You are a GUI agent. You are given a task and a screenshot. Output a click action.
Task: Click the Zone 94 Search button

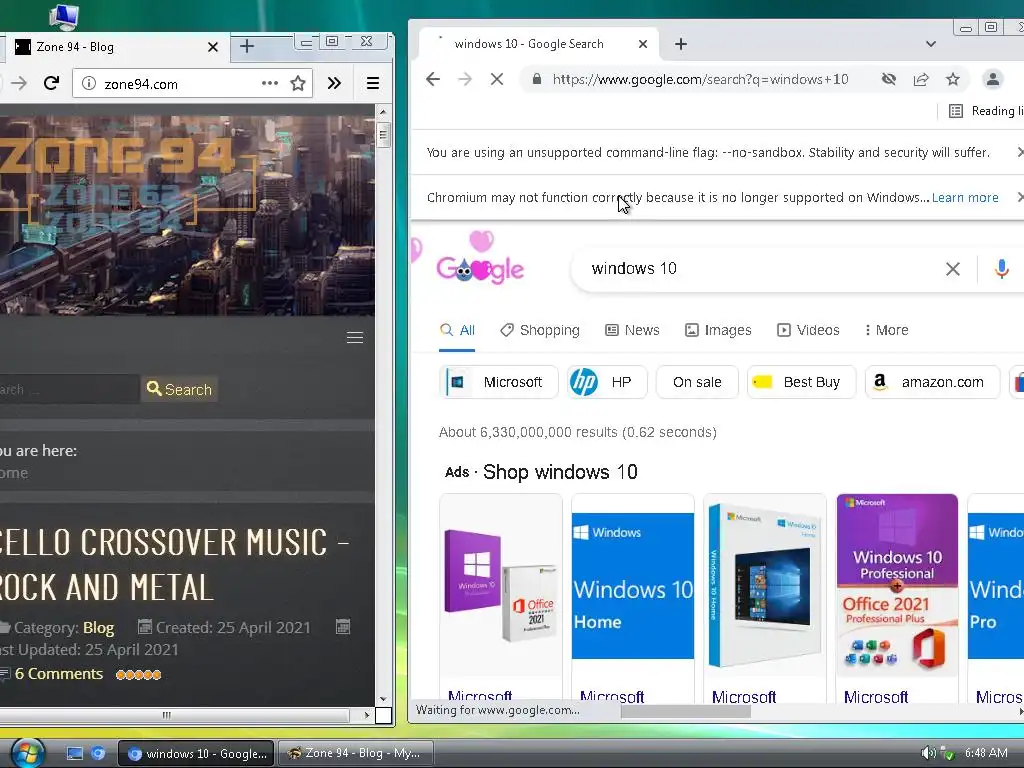click(180, 389)
